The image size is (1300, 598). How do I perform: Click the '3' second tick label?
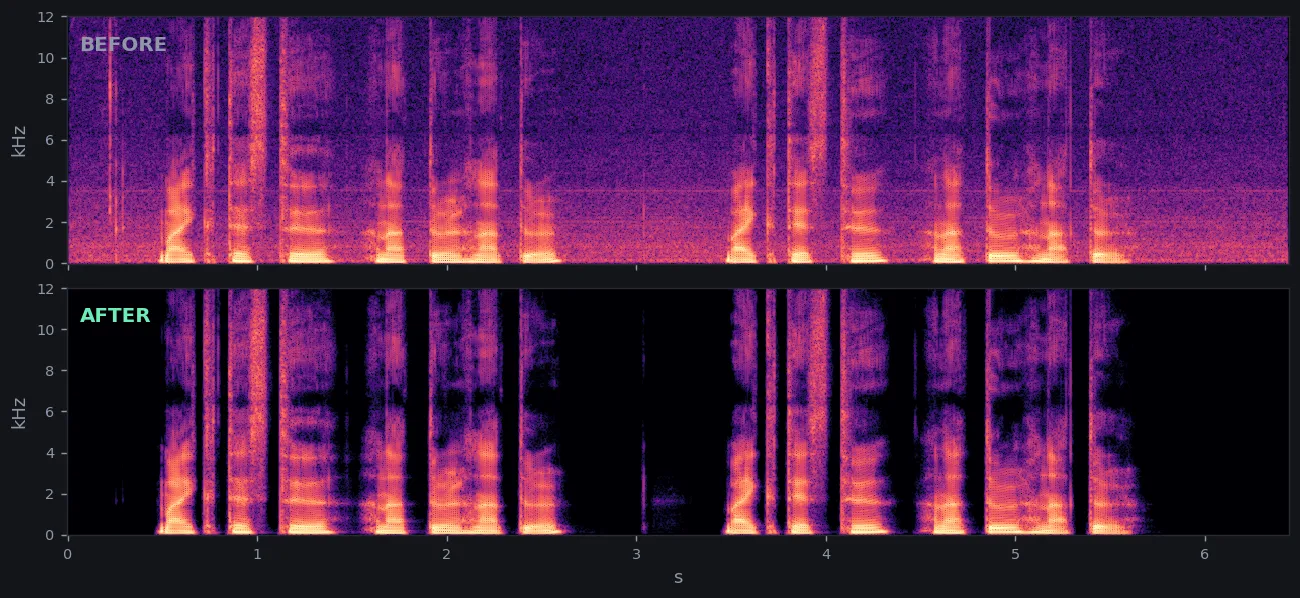click(x=636, y=555)
